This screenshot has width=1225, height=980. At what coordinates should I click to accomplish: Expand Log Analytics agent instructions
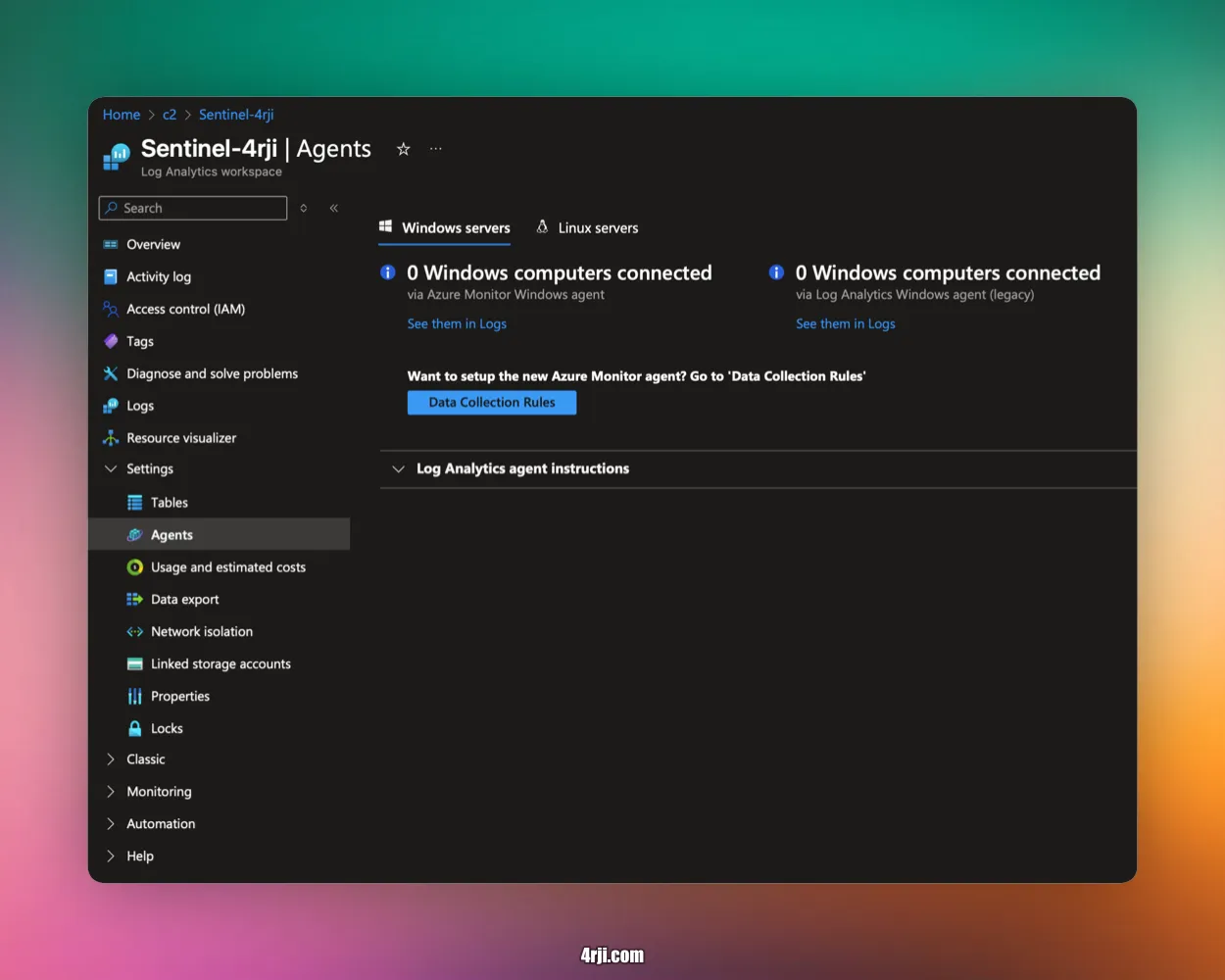point(522,468)
